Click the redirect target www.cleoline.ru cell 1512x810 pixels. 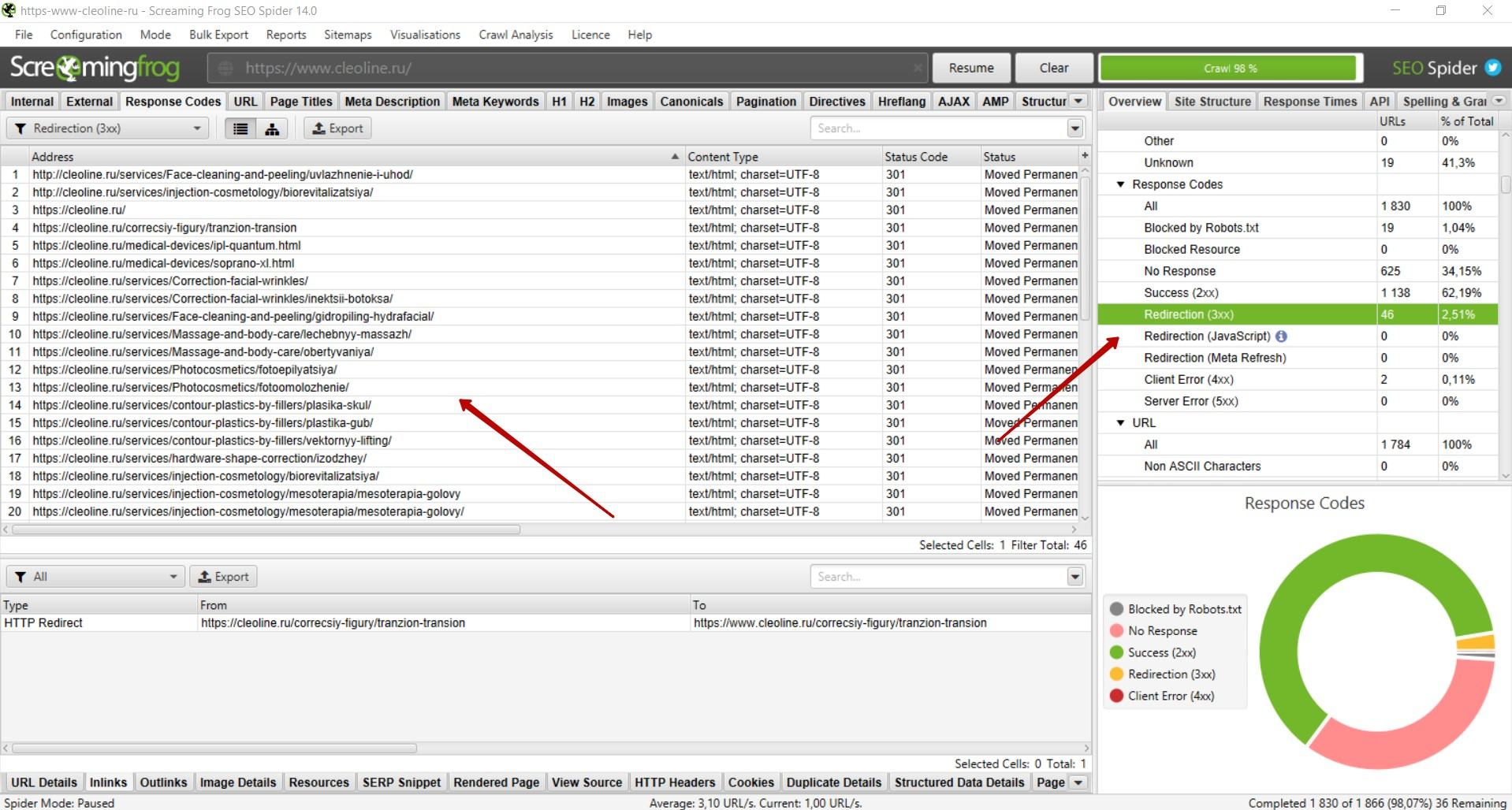891,623
